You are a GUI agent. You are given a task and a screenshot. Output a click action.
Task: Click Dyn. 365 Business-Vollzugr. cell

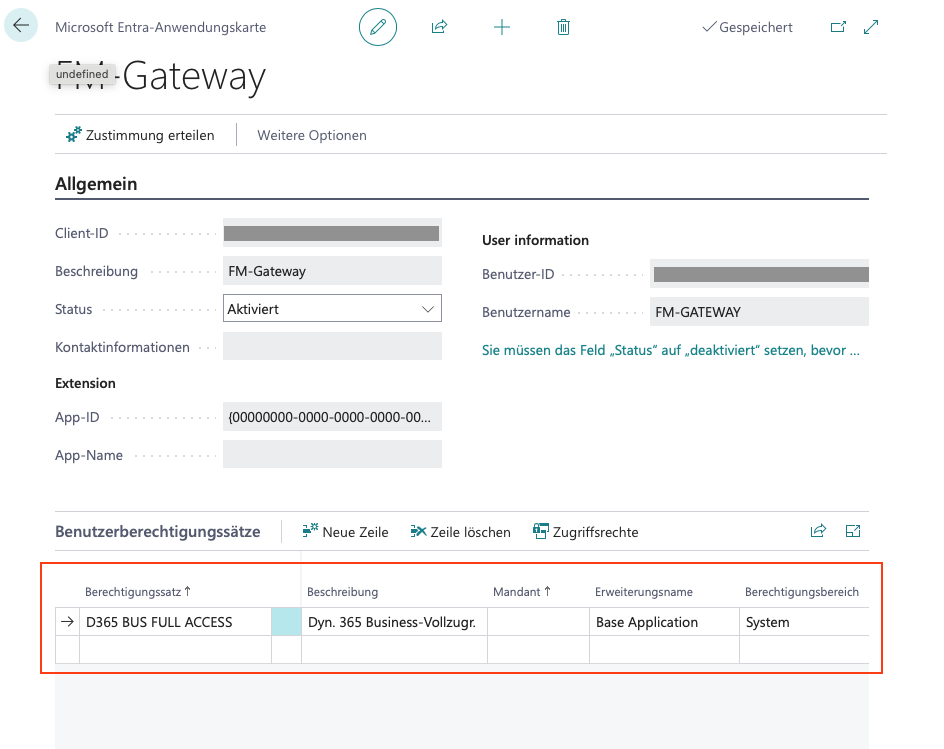(x=394, y=622)
